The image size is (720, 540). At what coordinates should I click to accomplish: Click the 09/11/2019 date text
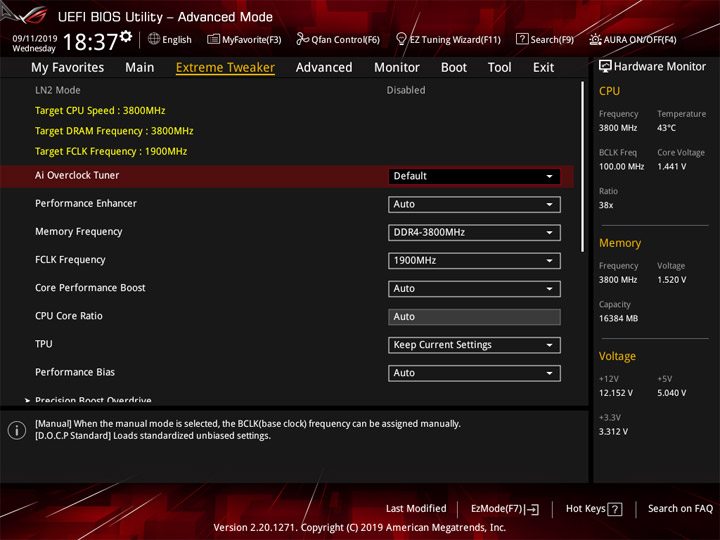[x=34, y=39]
